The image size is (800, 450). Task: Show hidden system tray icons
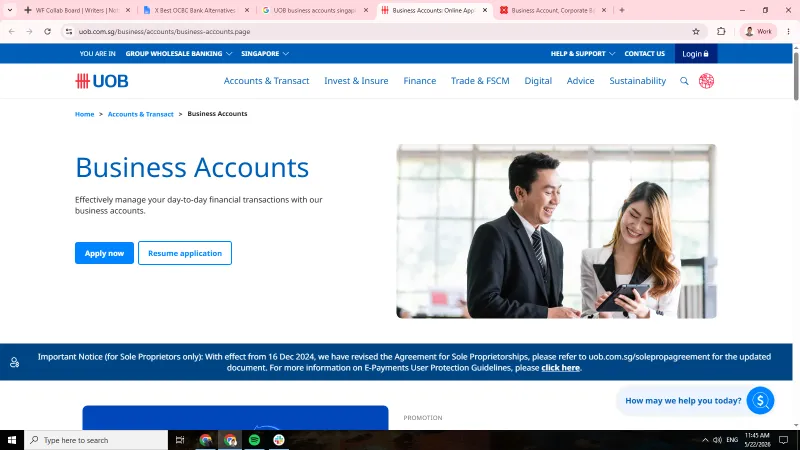point(705,440)
